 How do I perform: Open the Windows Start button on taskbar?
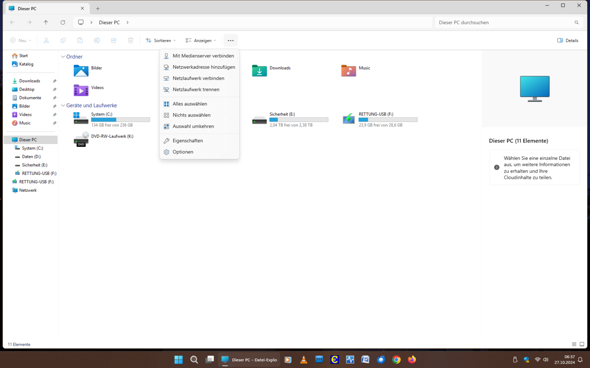pyautogui.click(x=178, y=360)
